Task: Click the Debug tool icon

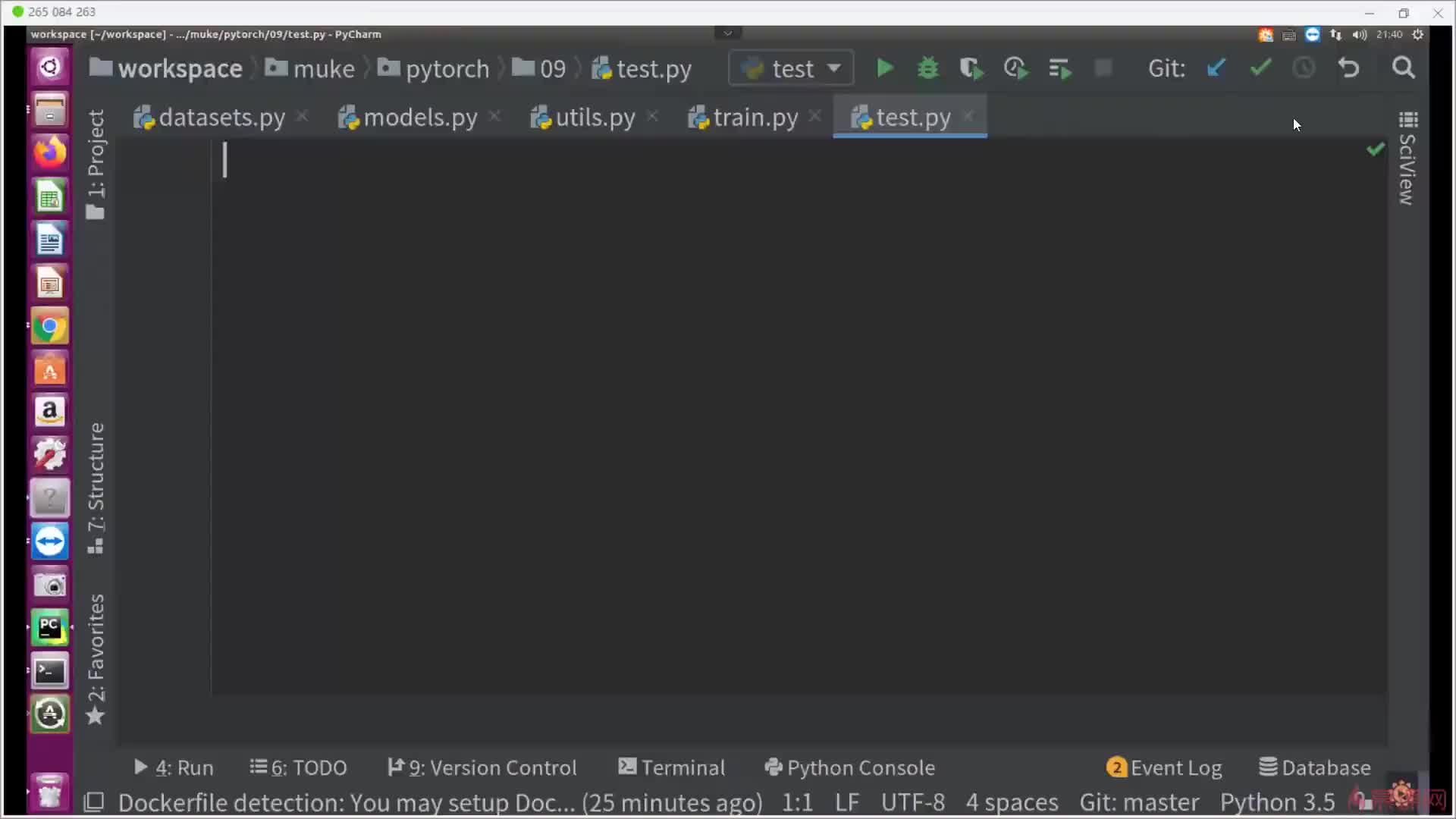Action: tap(927, 67)
